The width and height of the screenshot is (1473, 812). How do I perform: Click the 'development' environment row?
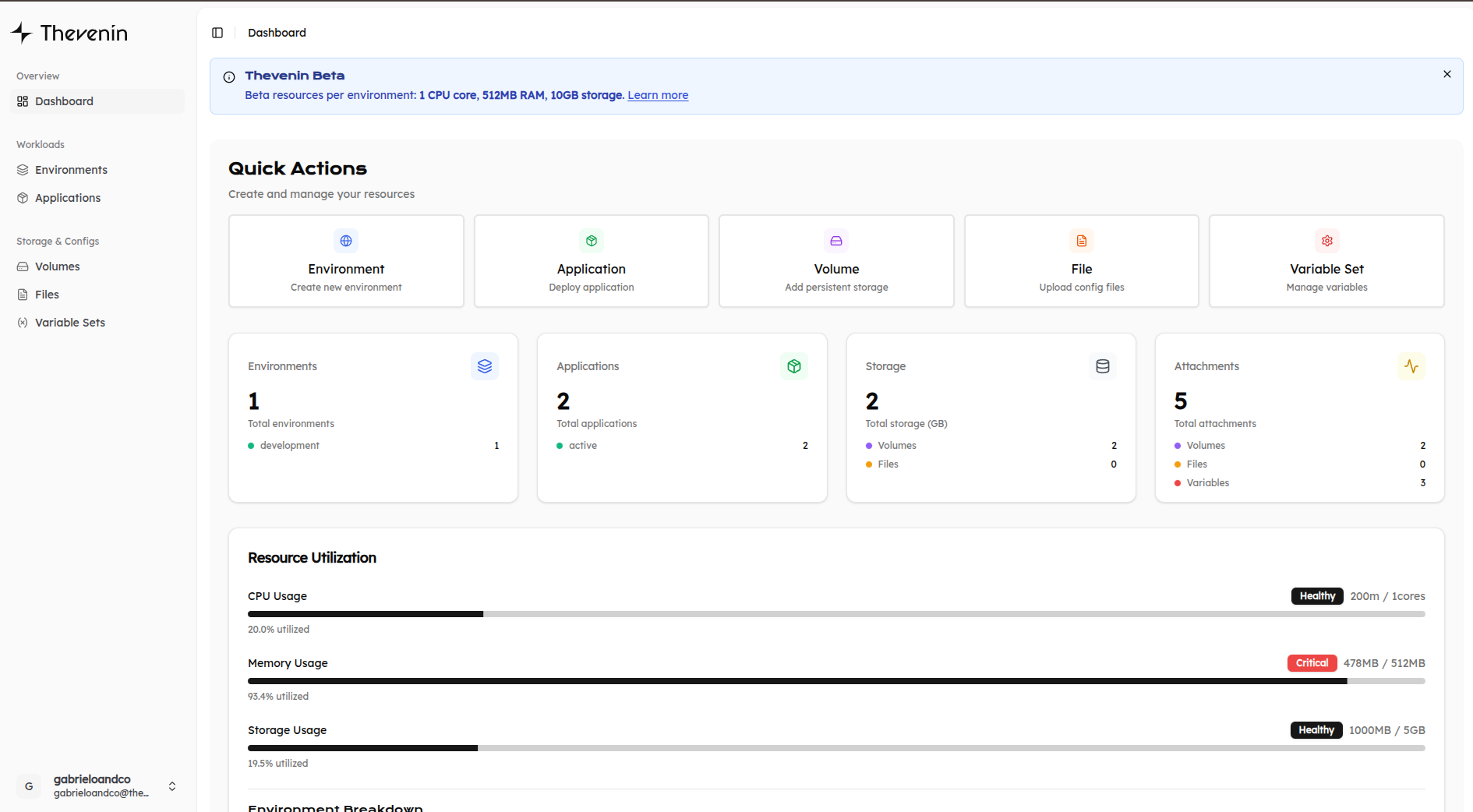pyautogui.click(x=373, y=446)
